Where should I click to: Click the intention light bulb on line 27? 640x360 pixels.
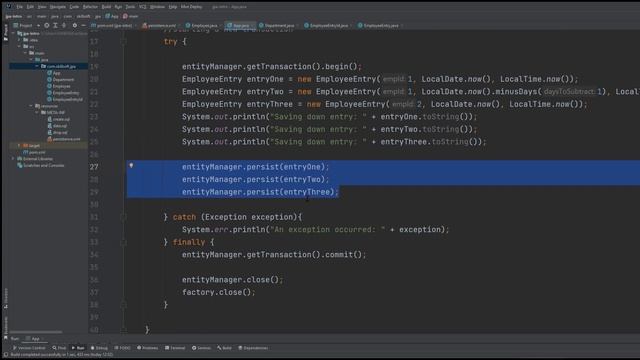pyautogui.click(x=131, y=165)
